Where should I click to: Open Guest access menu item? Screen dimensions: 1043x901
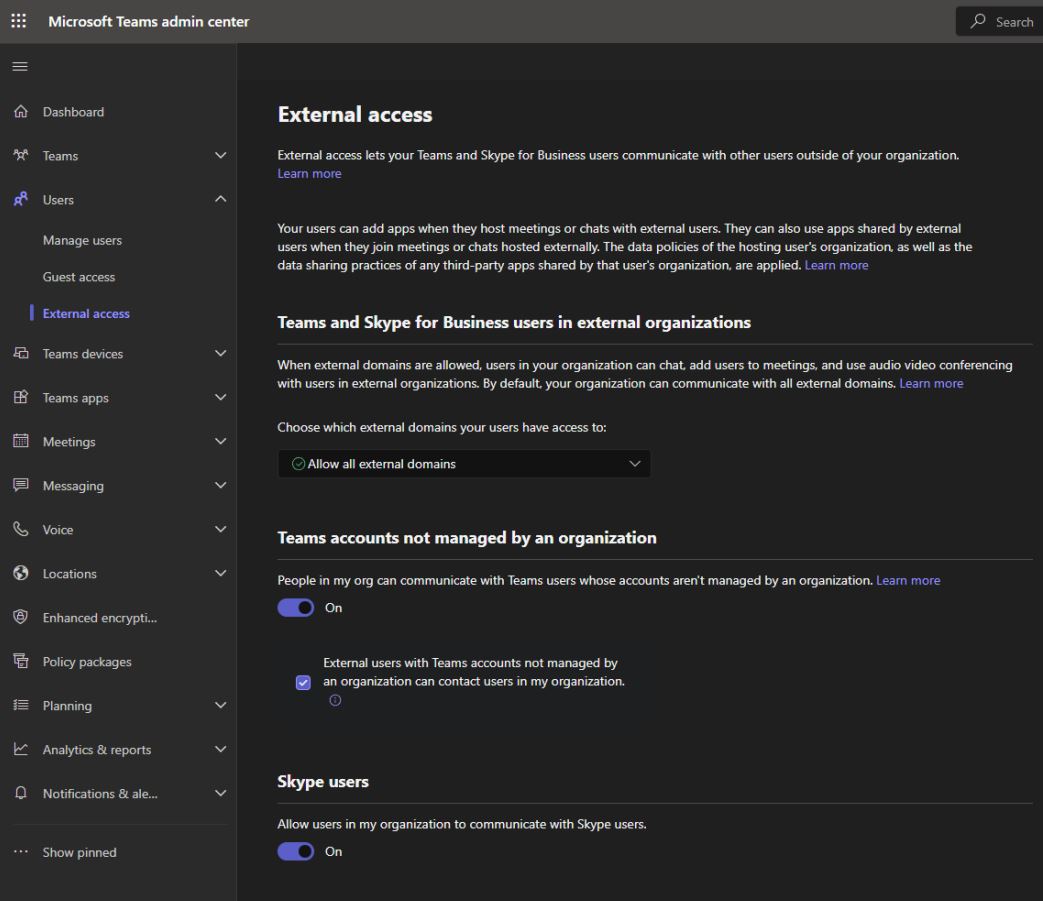(x=78, y=277)
